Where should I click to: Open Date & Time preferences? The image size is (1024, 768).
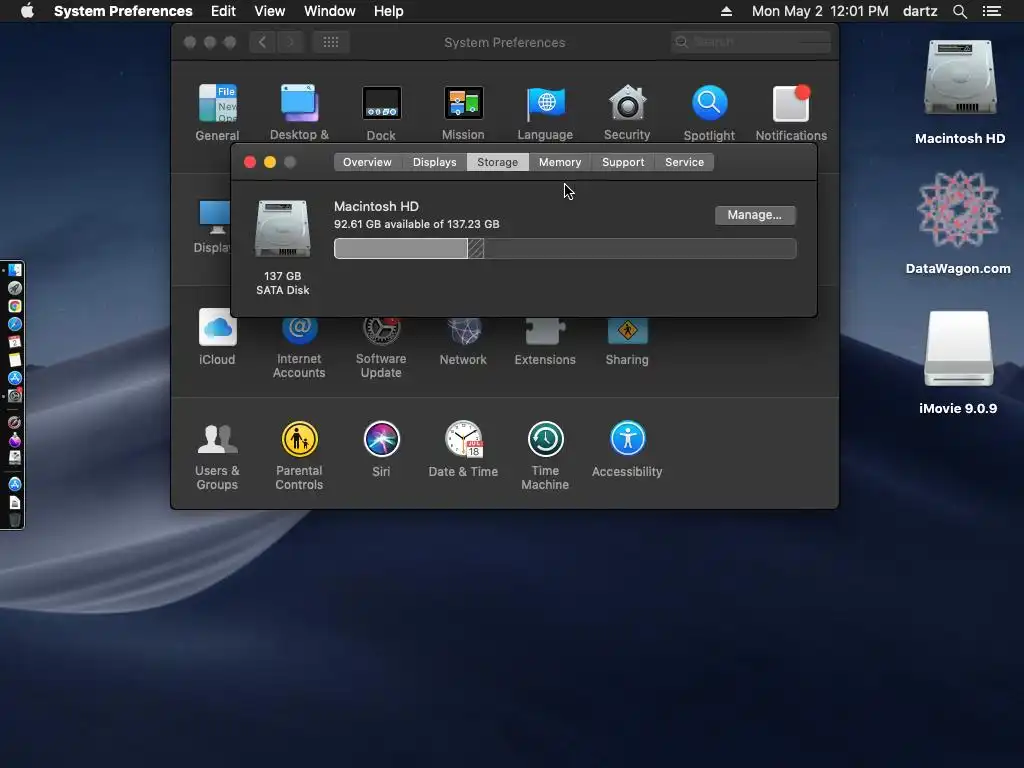point(463,449)
